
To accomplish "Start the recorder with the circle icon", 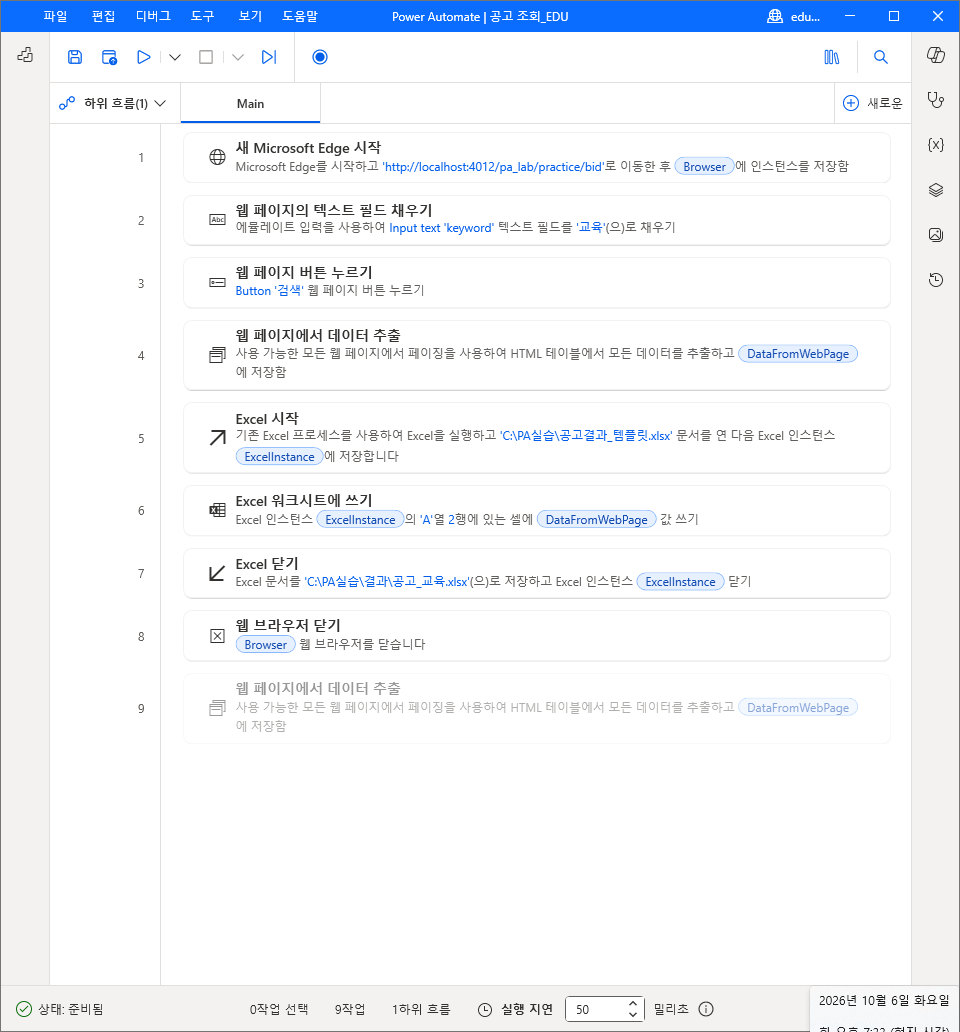I will [320, 57].
